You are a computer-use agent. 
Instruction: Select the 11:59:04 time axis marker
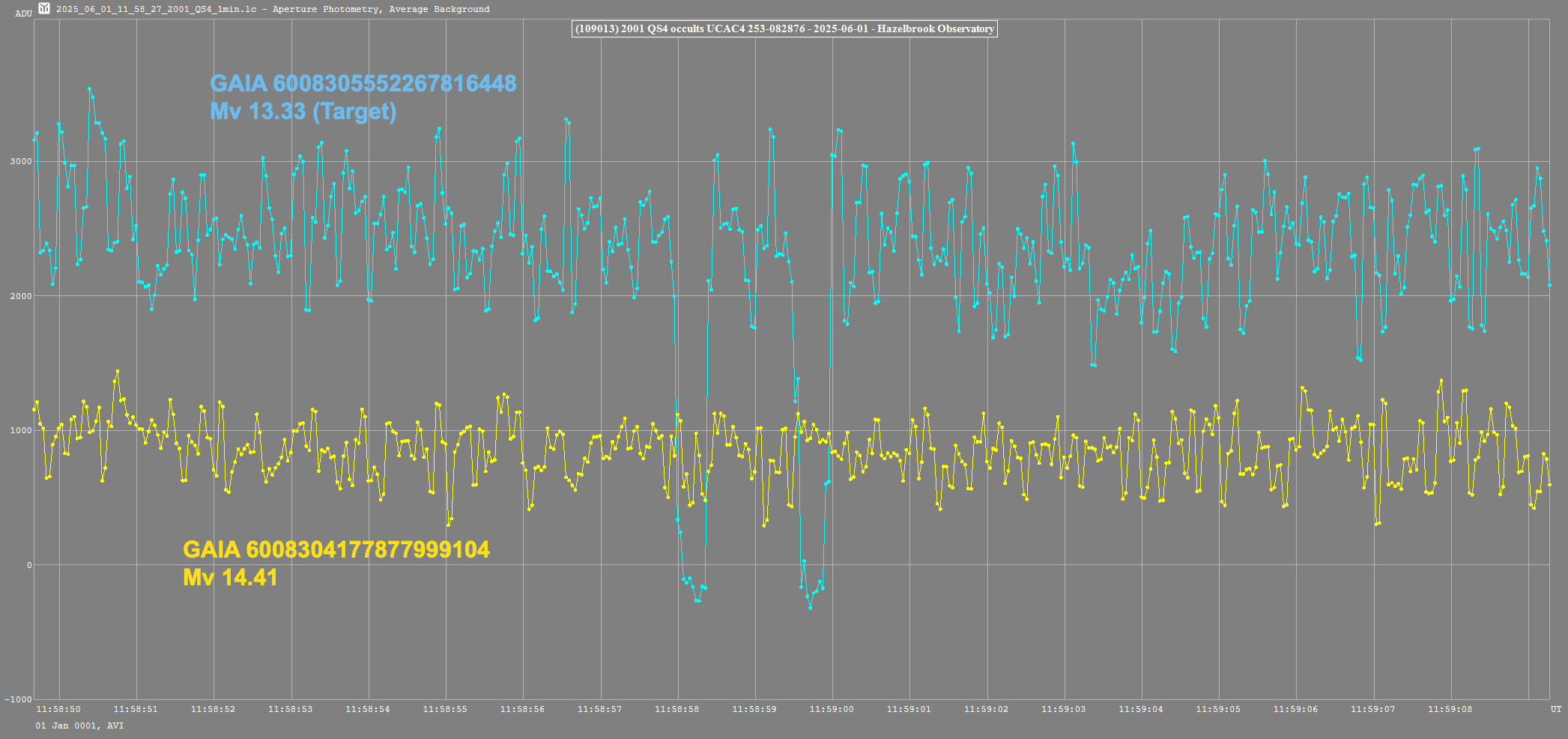tap(1140, 709)
